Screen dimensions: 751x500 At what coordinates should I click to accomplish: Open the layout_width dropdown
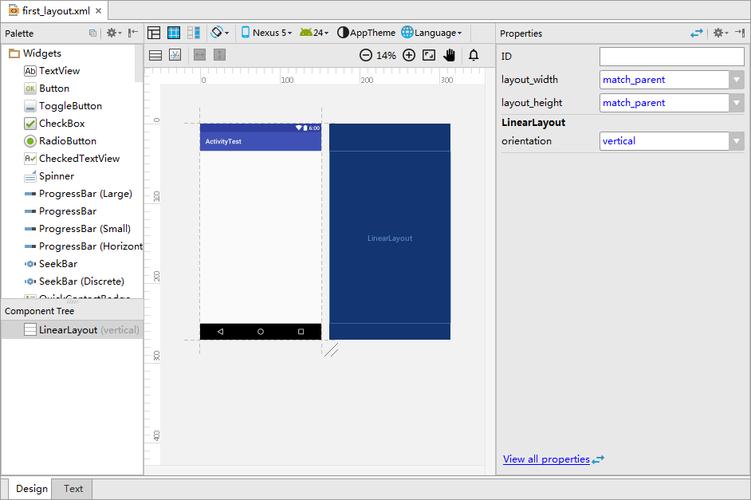pos(737,79)
